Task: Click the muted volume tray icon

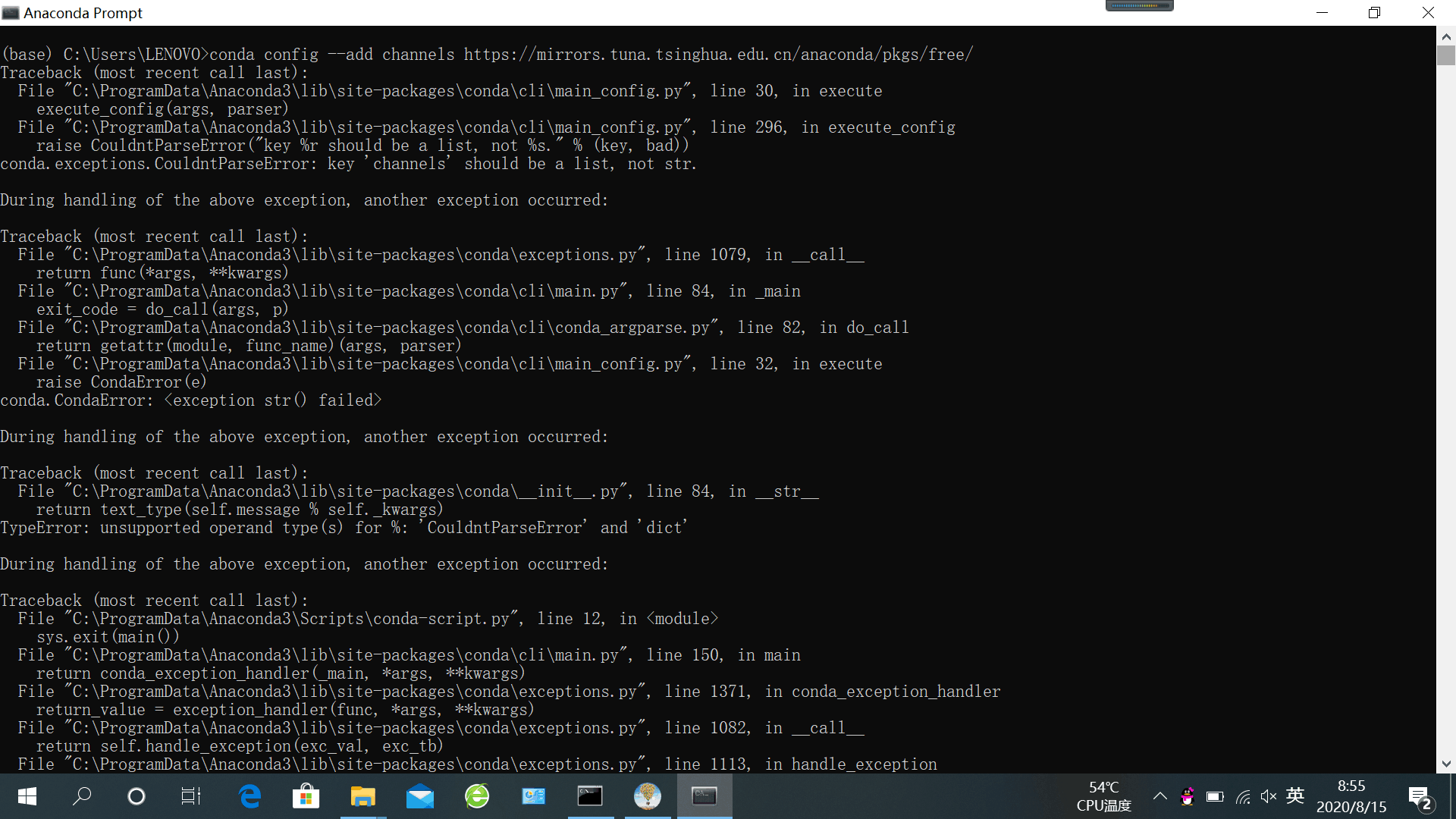Action: 1269,796
